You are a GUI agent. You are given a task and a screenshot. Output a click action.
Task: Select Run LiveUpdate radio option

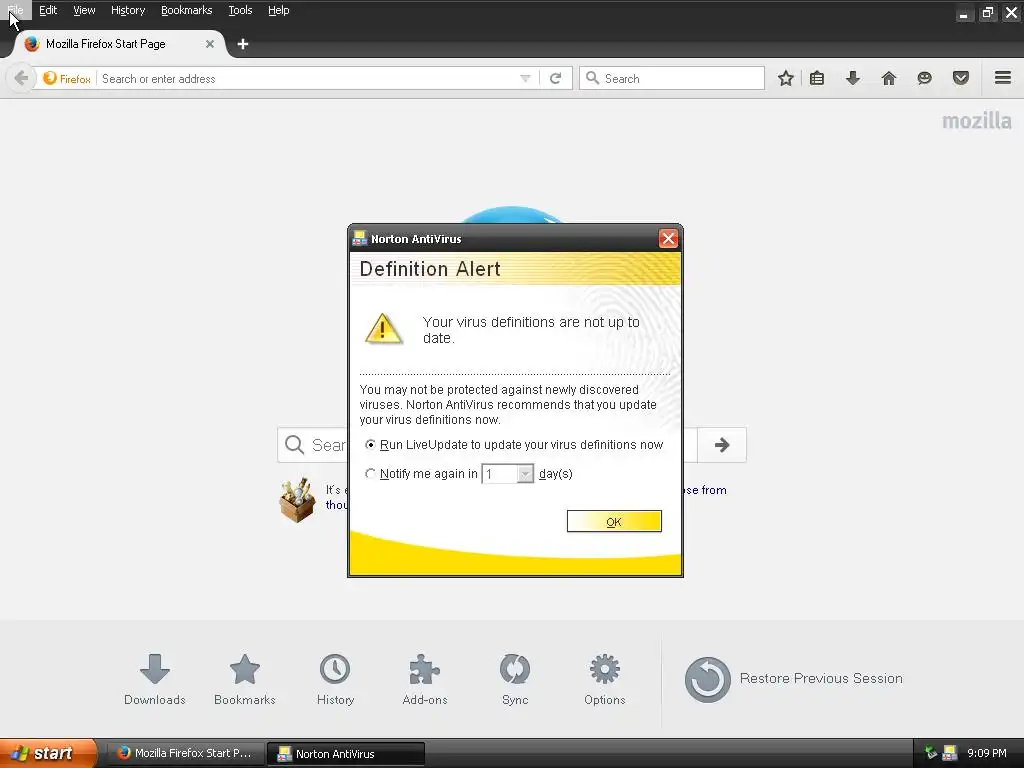[x=370, y=445]
